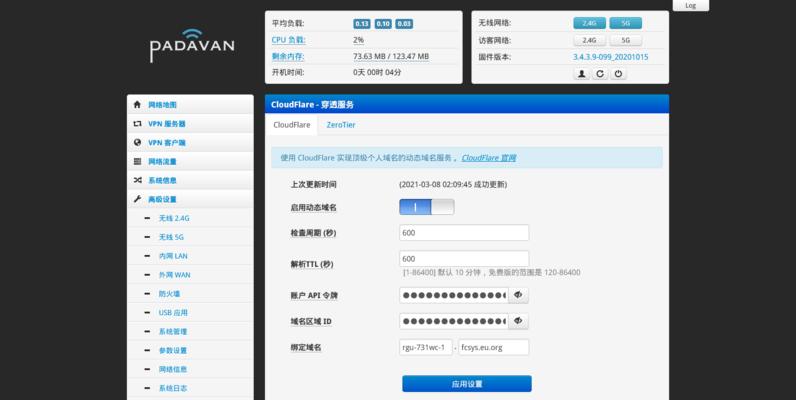Click the power shutdown icon button
The width and height of the screenshot is (796, 400).
point(618,74)
